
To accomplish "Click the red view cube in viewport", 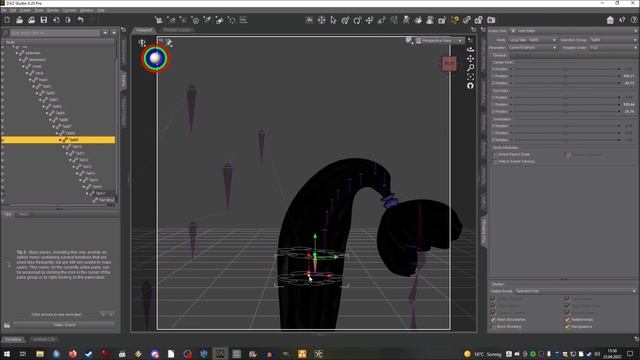I will click(449, 64).
